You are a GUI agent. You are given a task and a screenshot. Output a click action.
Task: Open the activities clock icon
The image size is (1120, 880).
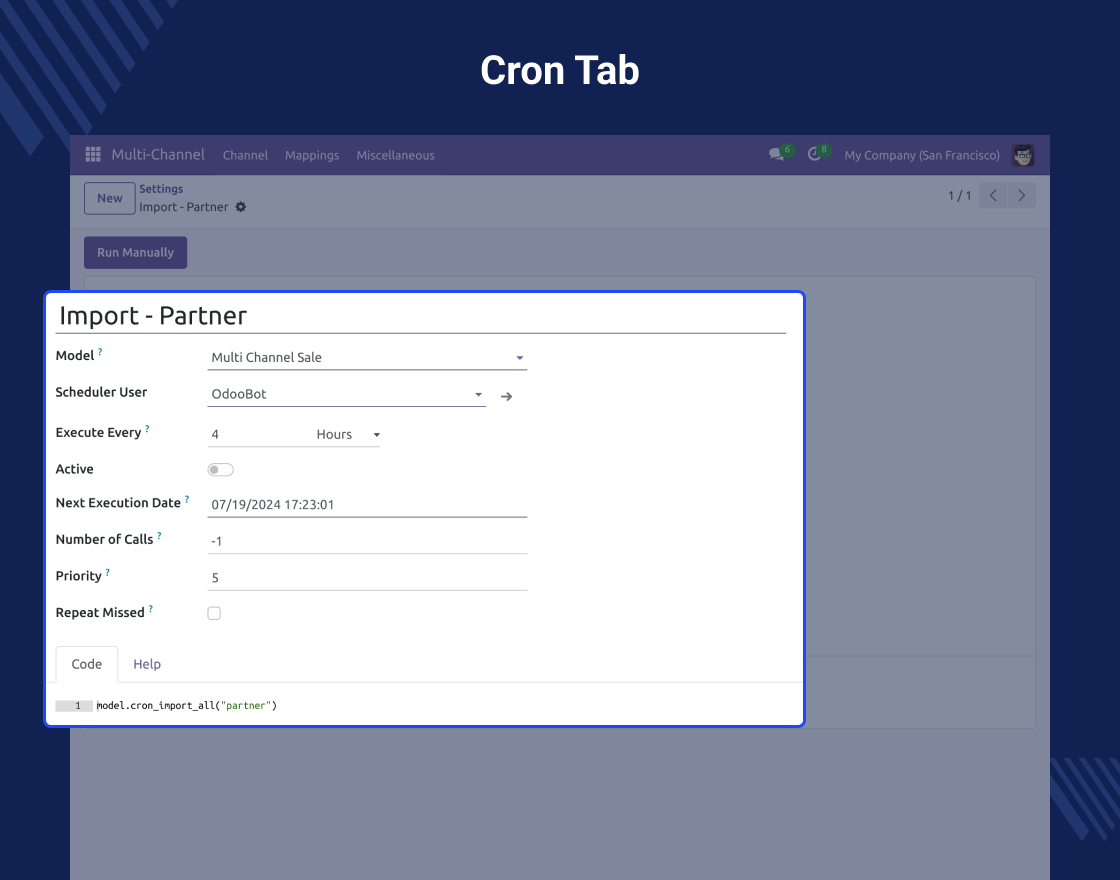point(814,154)
